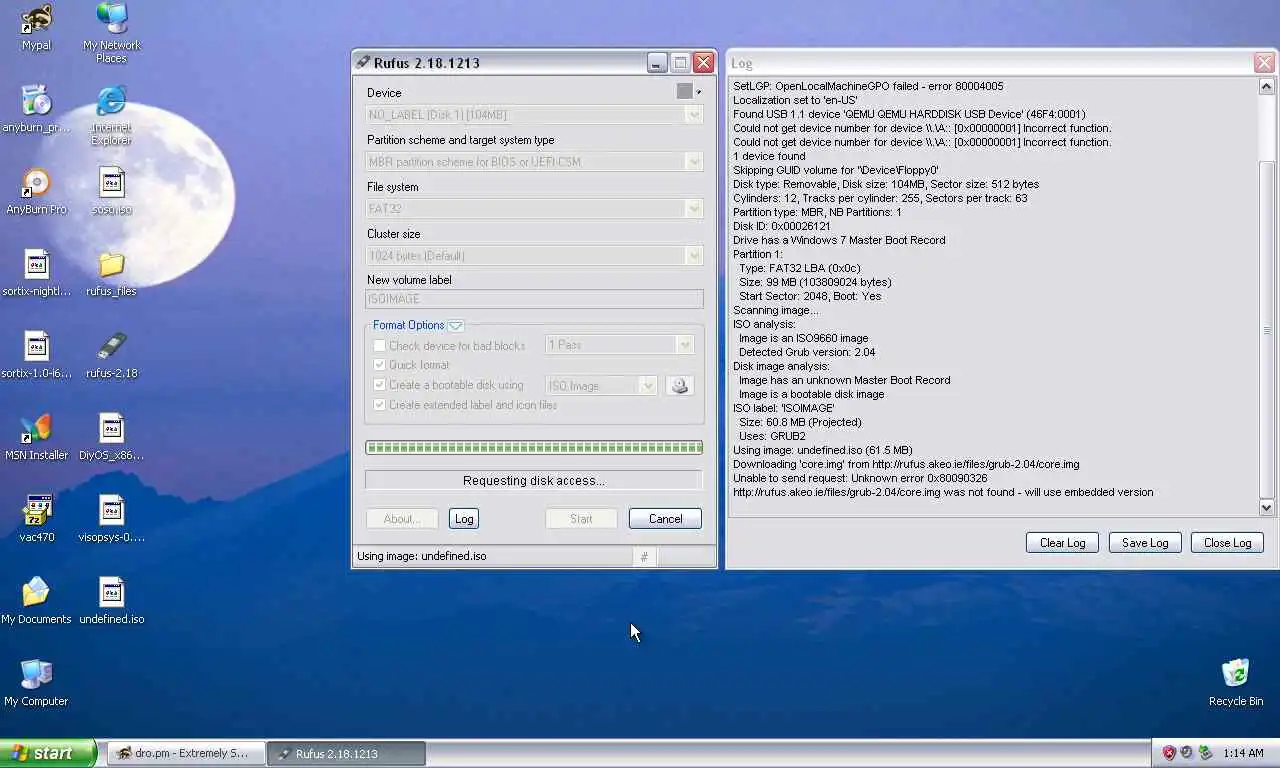Viewport: 1280px width, 768px height.
Task: Click the Log scrollbar up arrow
Action: click(1267, 87)
